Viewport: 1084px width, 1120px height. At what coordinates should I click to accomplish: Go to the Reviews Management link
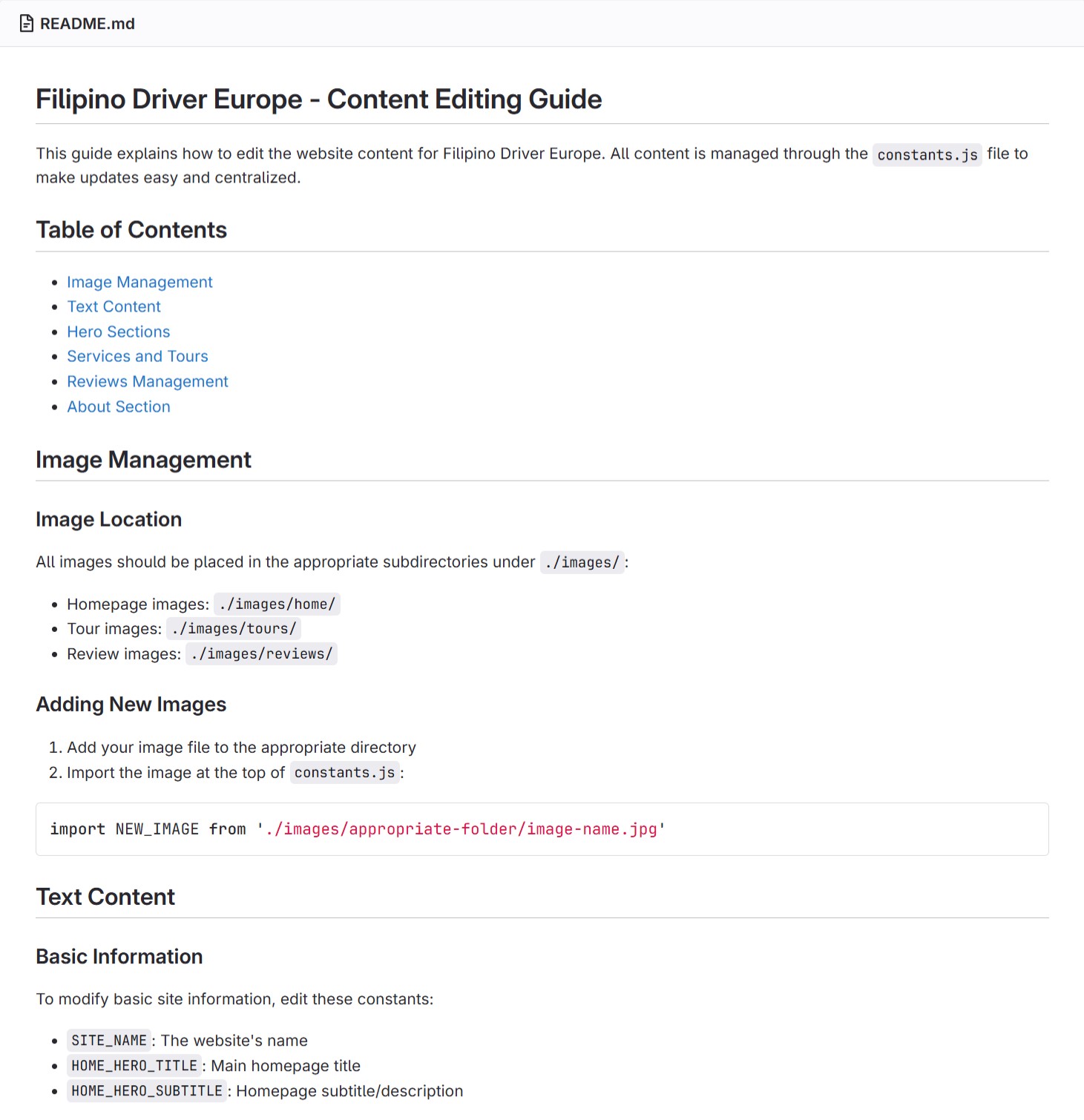tap(147, 381)
